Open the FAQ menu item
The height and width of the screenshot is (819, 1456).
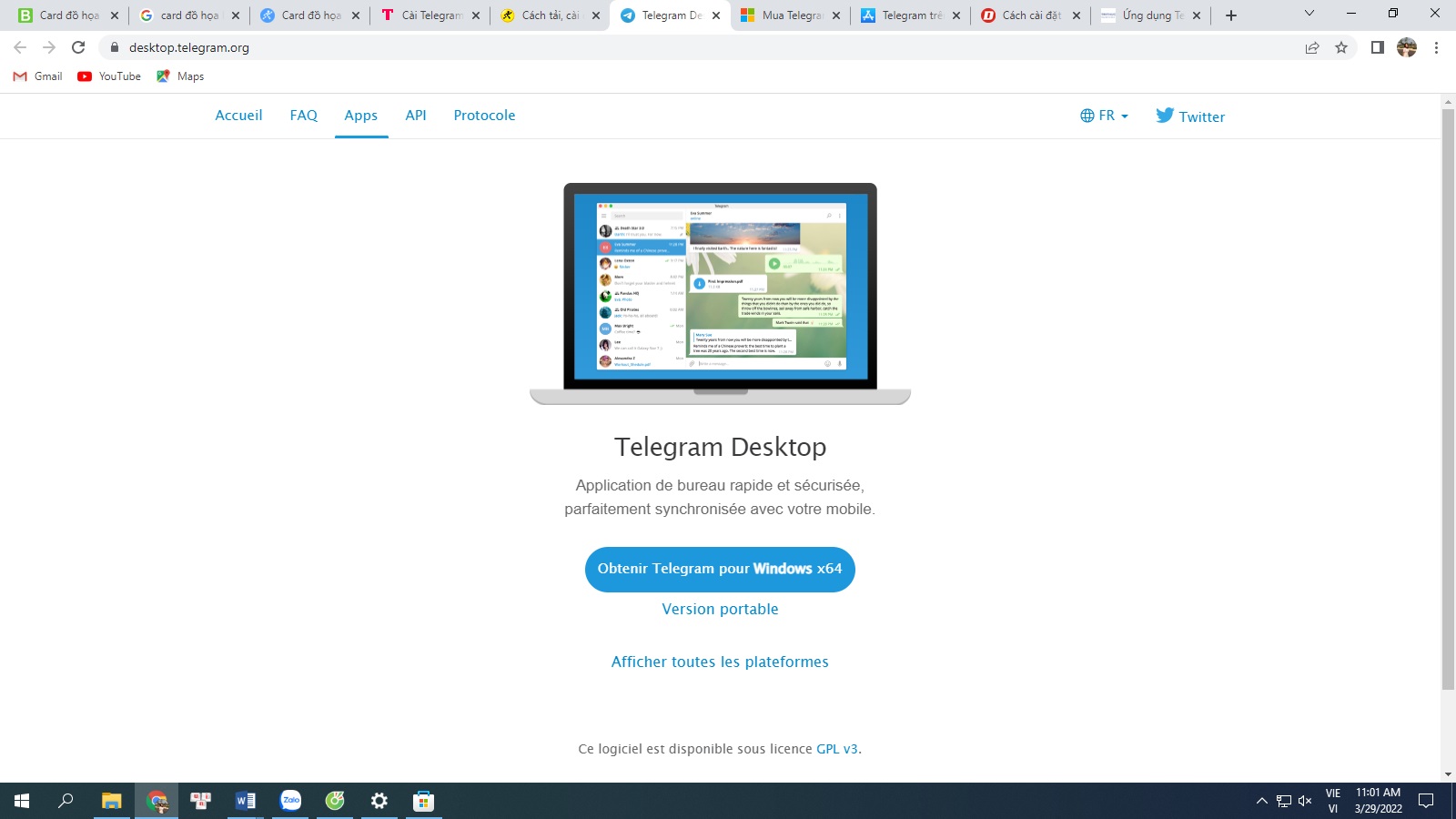coord(304,116)
